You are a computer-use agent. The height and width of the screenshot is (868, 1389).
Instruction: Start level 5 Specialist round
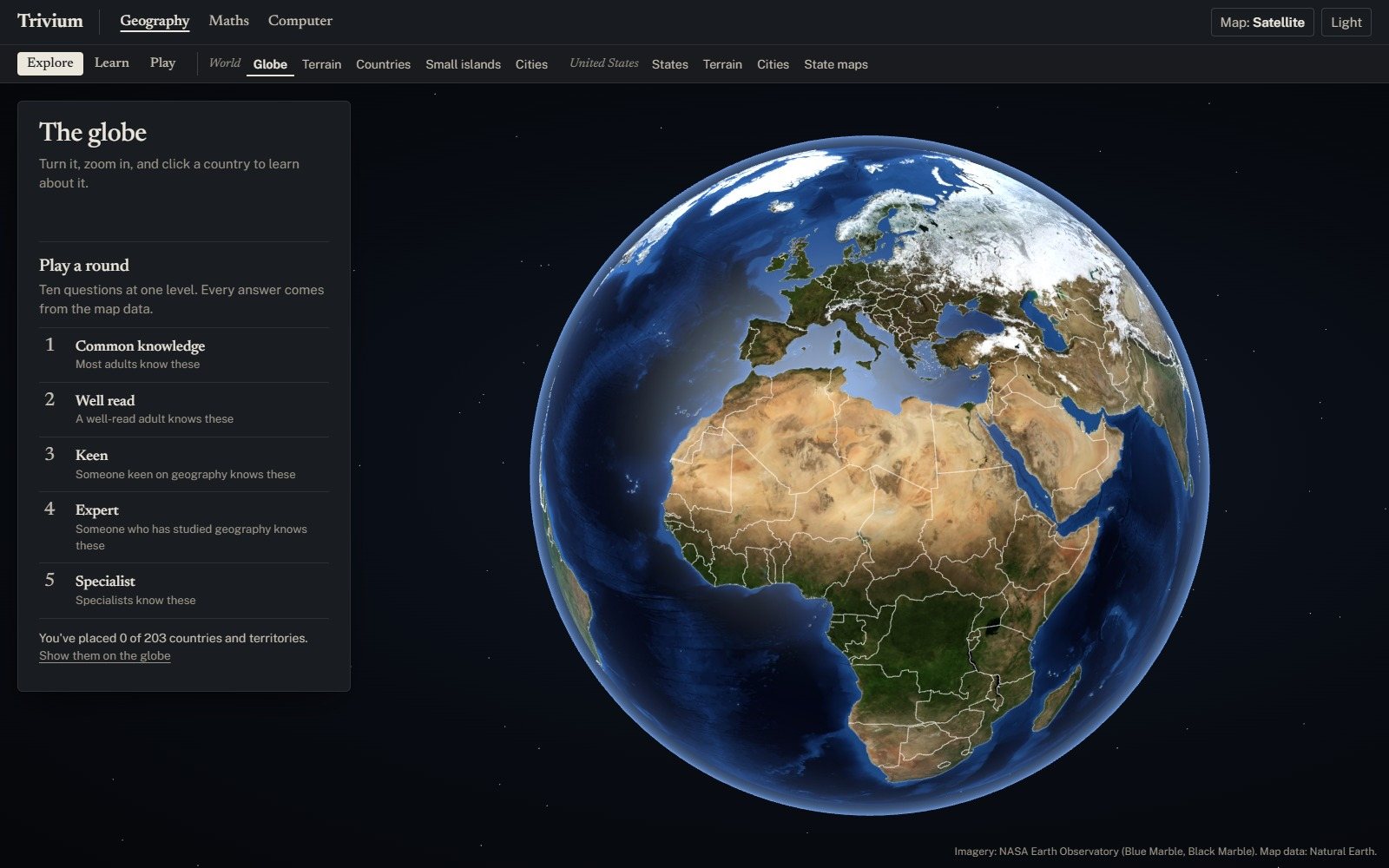point(184,590)
